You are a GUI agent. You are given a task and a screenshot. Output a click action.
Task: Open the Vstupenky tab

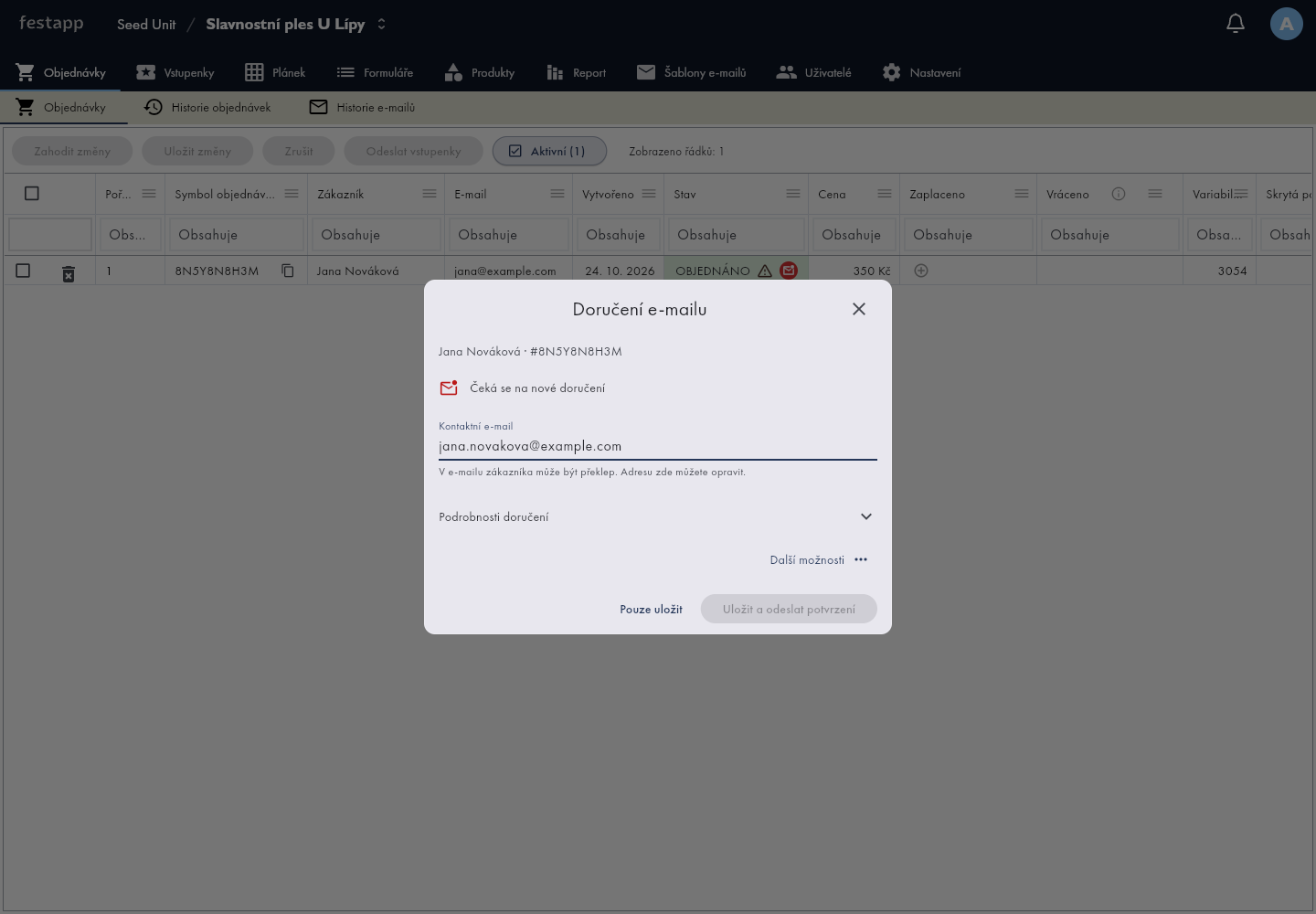coord(175,72)
